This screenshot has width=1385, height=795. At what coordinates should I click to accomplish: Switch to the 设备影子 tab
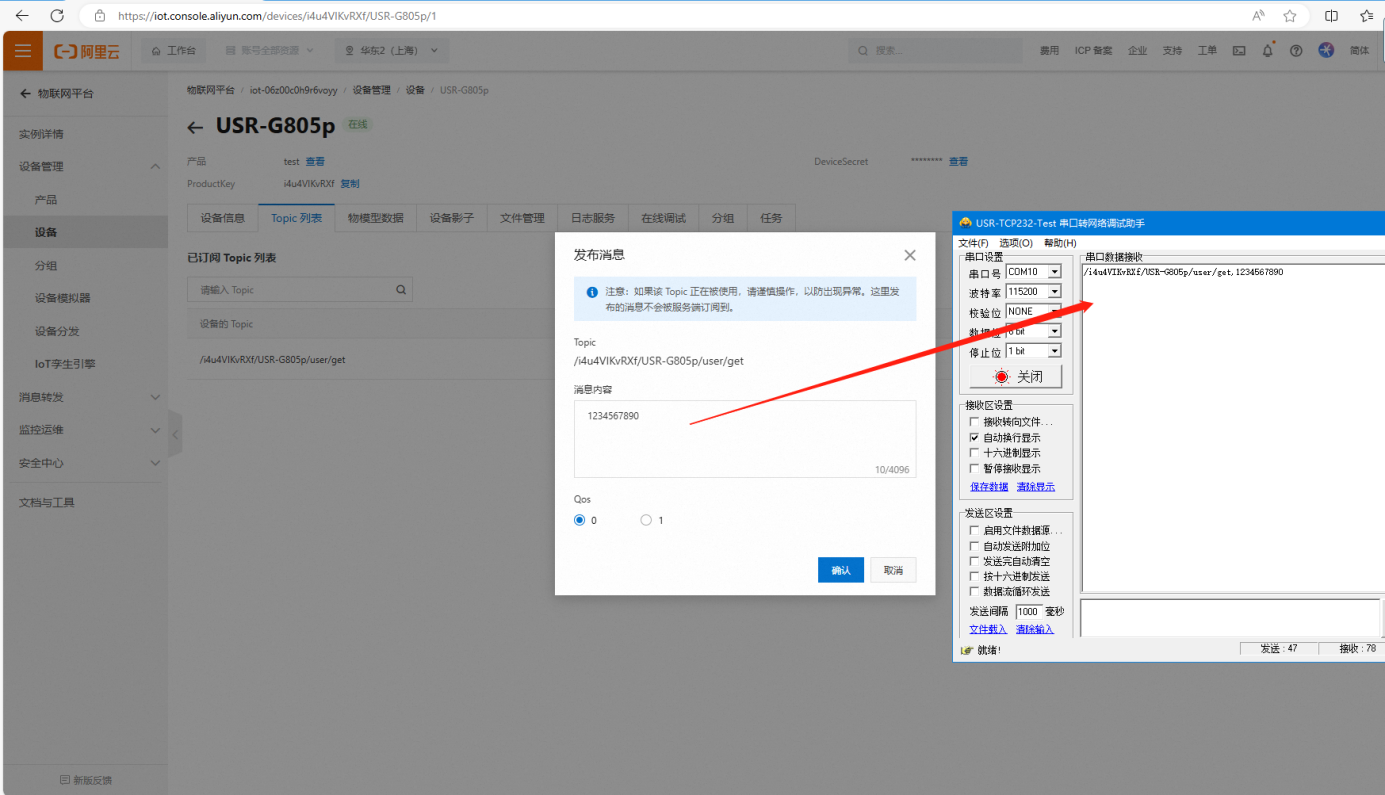[451, 218]
